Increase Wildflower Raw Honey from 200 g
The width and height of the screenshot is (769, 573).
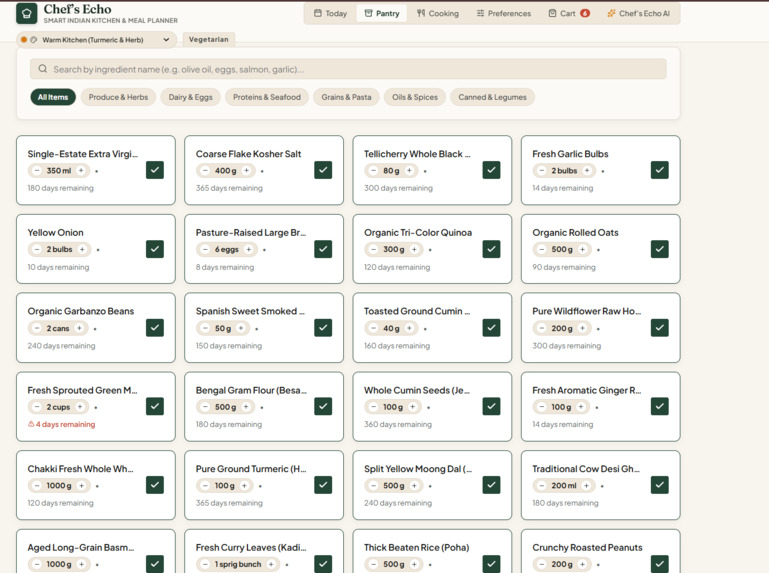pos(582,328)
